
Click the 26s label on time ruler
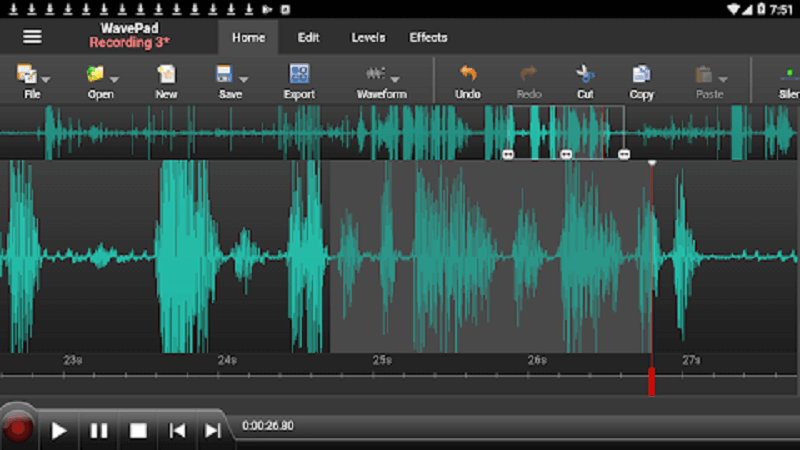click(537, 360)
